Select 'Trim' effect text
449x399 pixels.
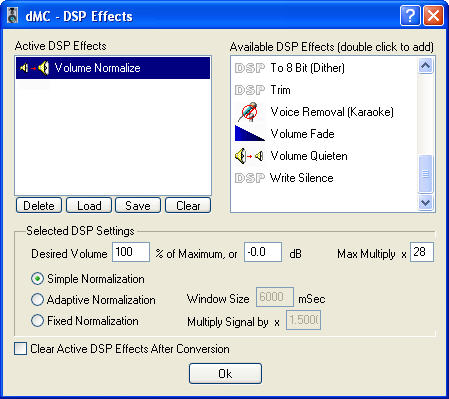point(280,90)
